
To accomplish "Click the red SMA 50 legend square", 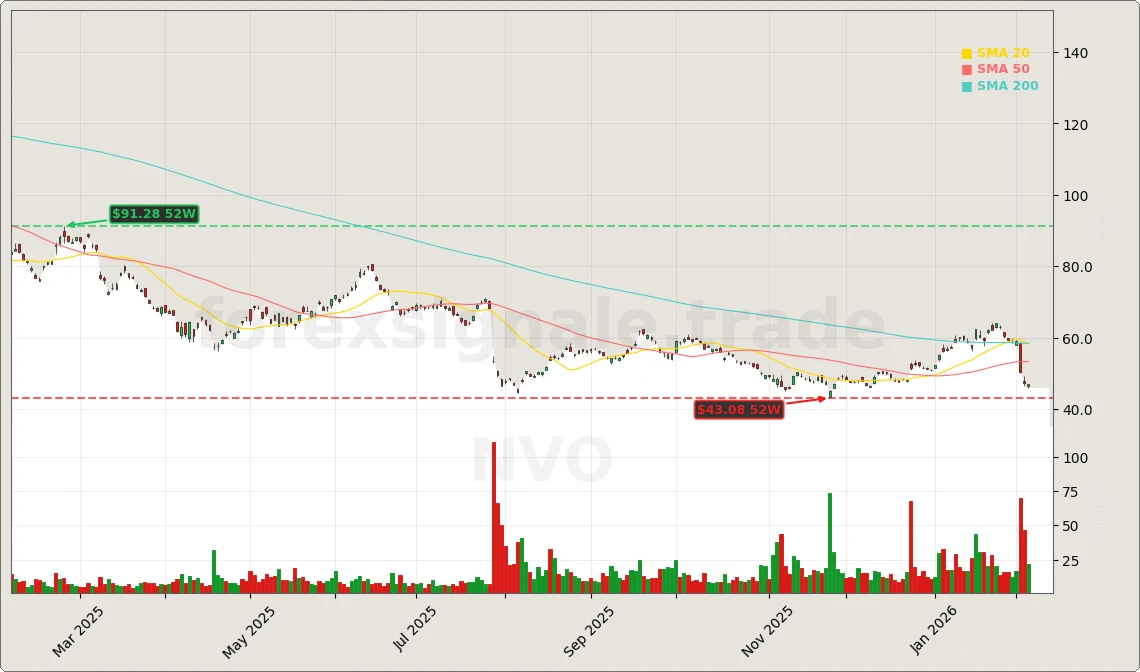I will click(968, 68).
